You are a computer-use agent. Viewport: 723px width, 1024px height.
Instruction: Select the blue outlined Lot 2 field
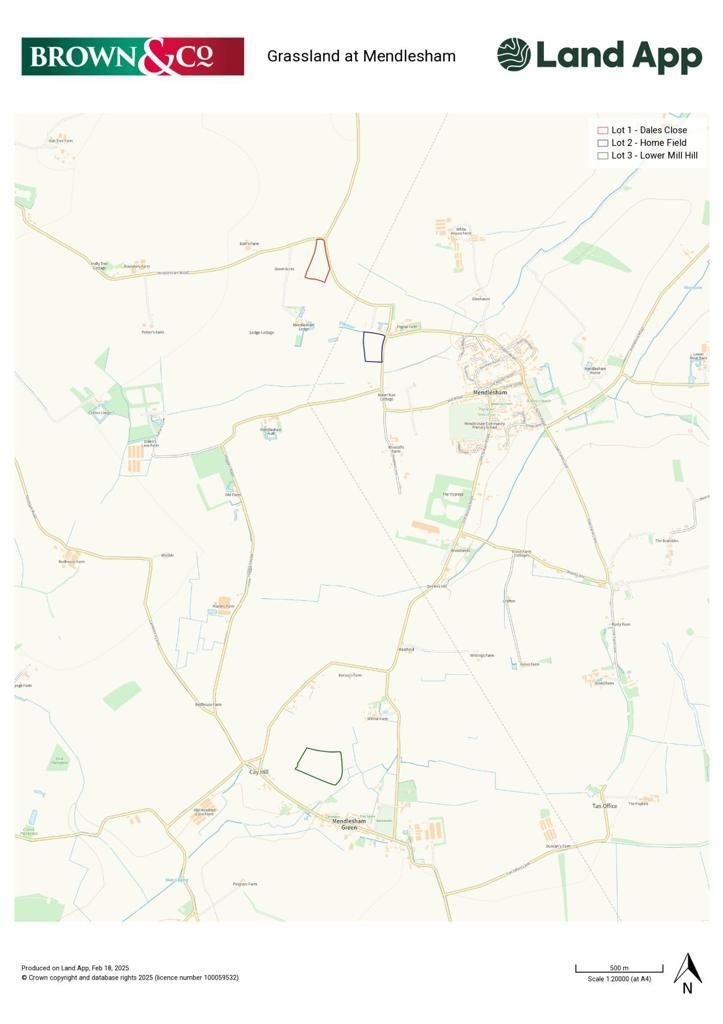click(374, 347)
